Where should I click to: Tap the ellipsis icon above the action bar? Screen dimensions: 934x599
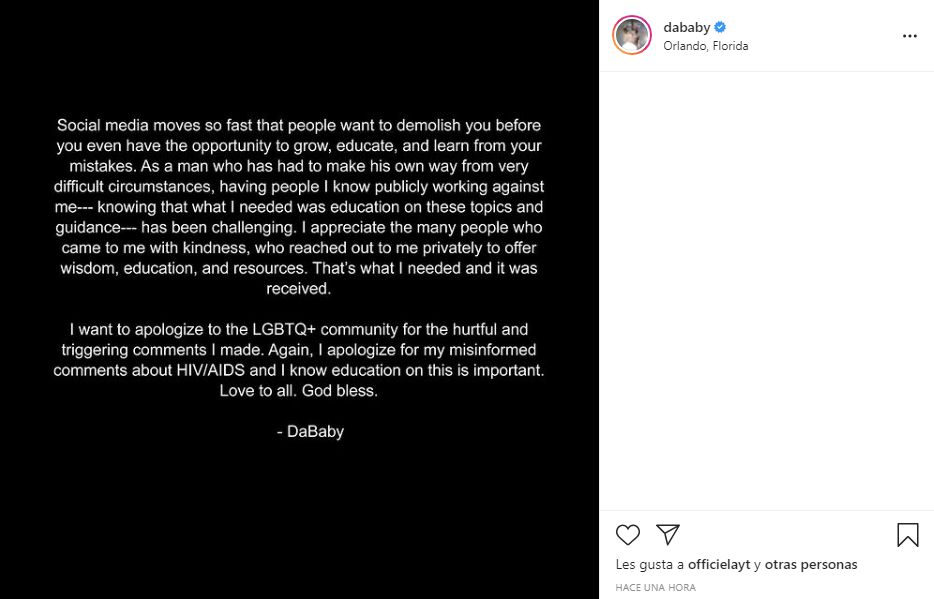coord(910,35)
